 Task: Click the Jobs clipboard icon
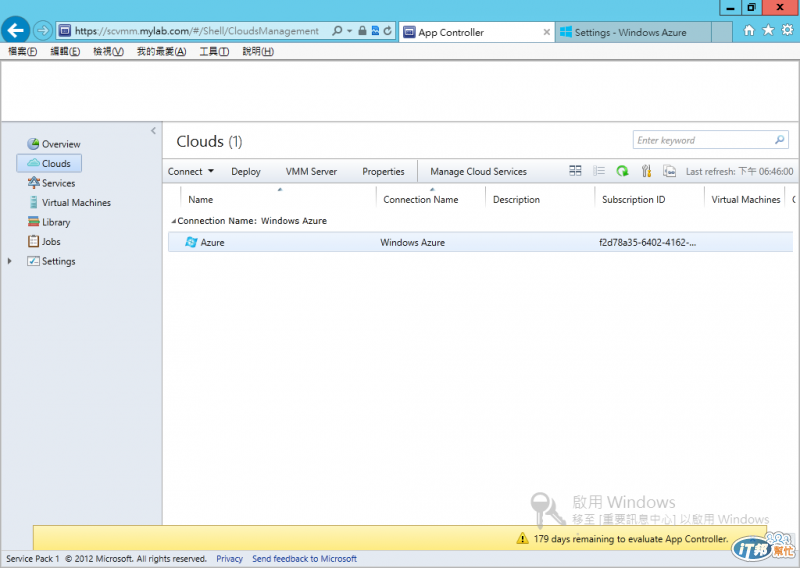pos(34,241)
